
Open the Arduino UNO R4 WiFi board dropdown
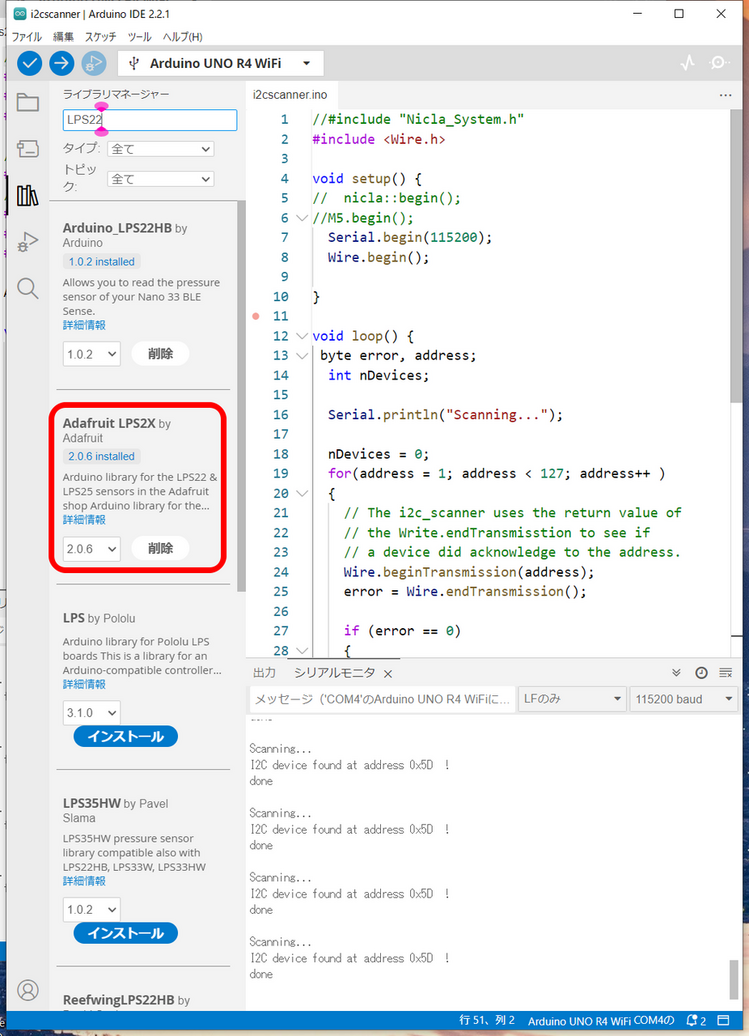point(221,63)
